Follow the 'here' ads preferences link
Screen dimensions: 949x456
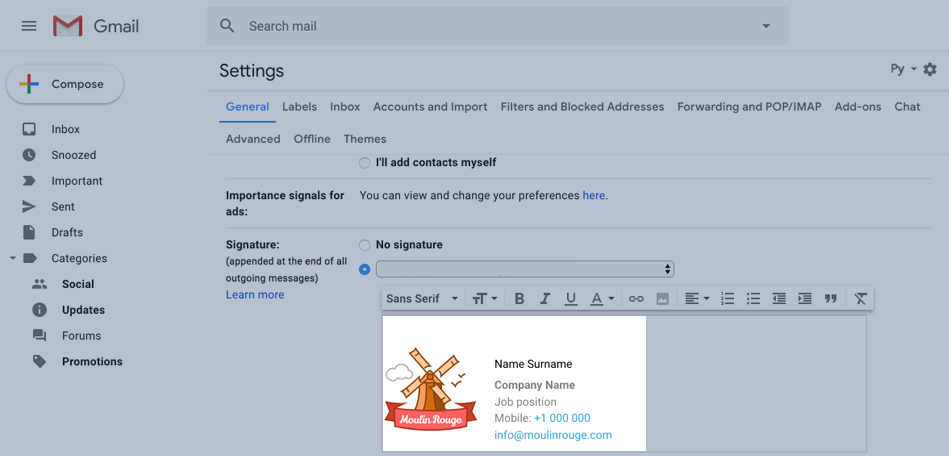tap(594, 196)
